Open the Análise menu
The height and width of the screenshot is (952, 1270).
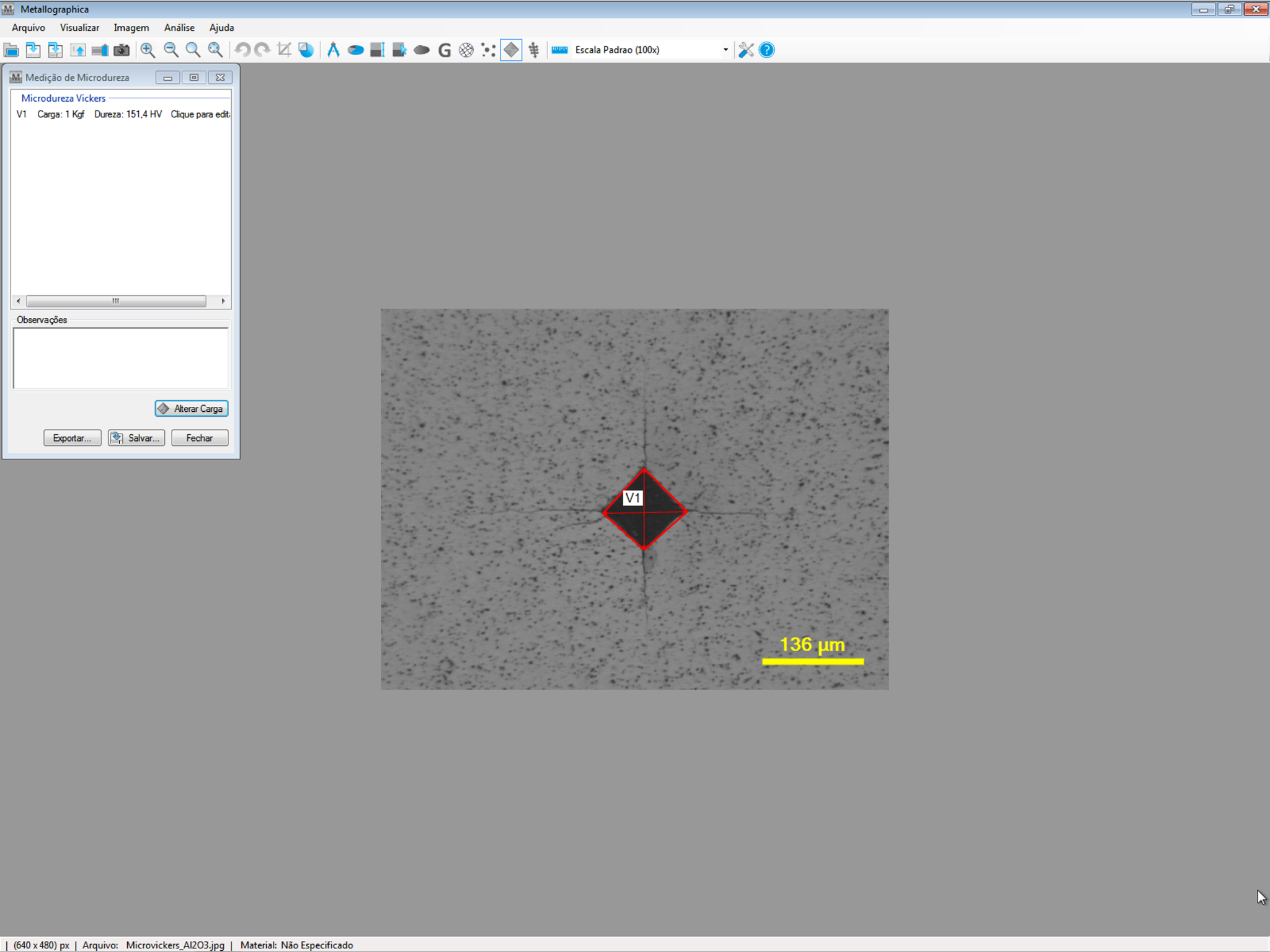pyautogui.click(x=179, y=28)
